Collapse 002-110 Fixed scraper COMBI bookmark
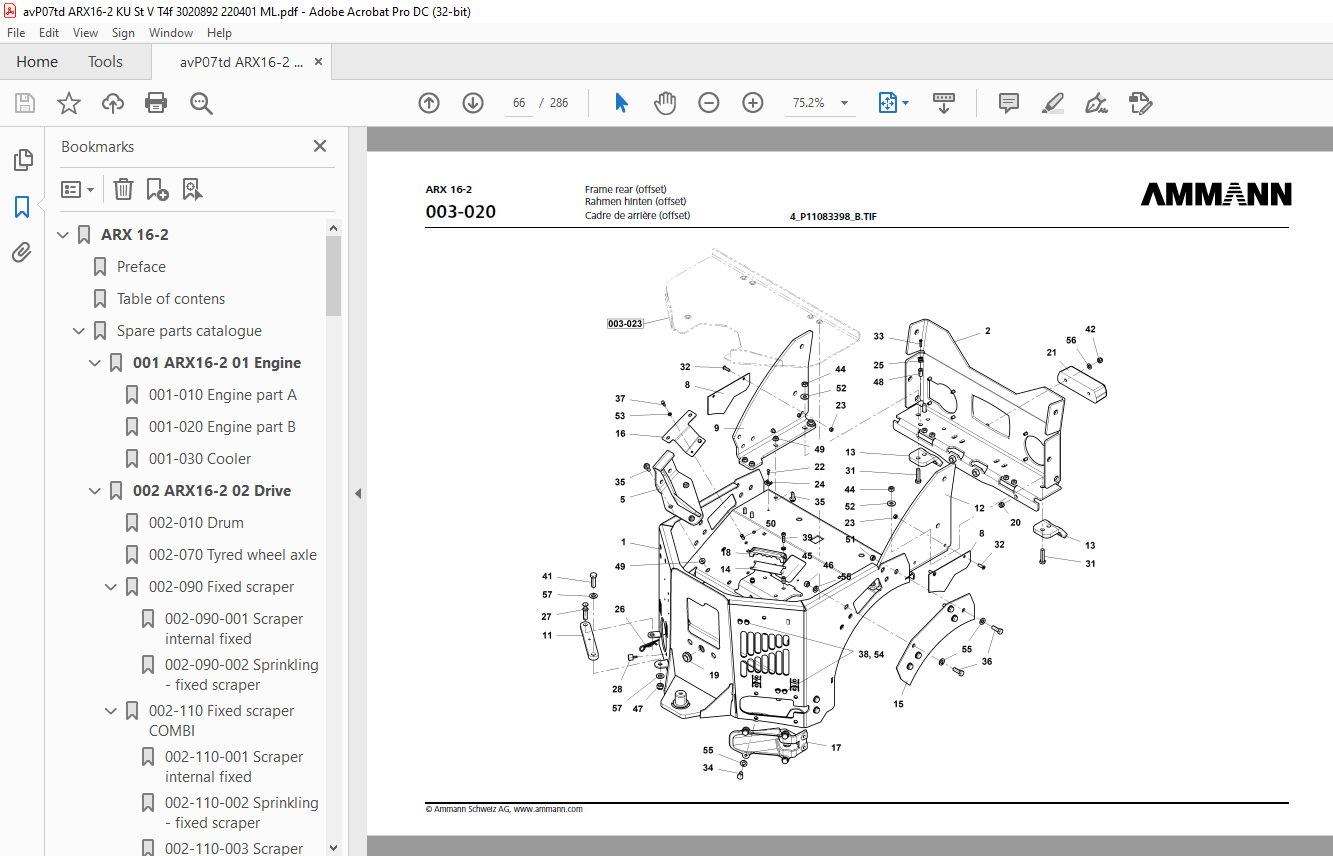The width and height of the screenshot is (1333, 856). point(111,711)
